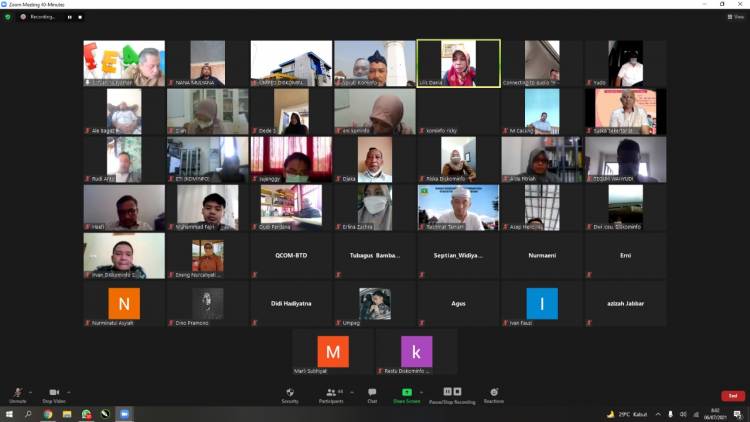Expand audio options arrow next to Unmute
Image resolution: width=750 pixels, height=422 pixels.
[x=30, y=391]
